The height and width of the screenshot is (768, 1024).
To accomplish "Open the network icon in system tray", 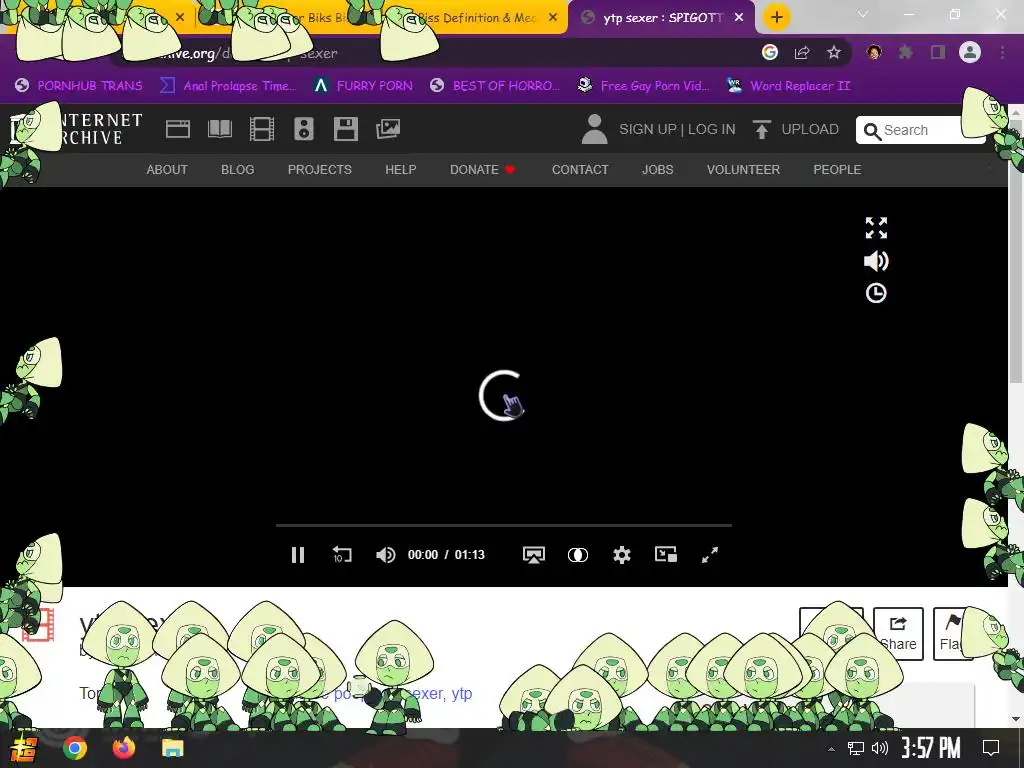I will click(856, 748).
